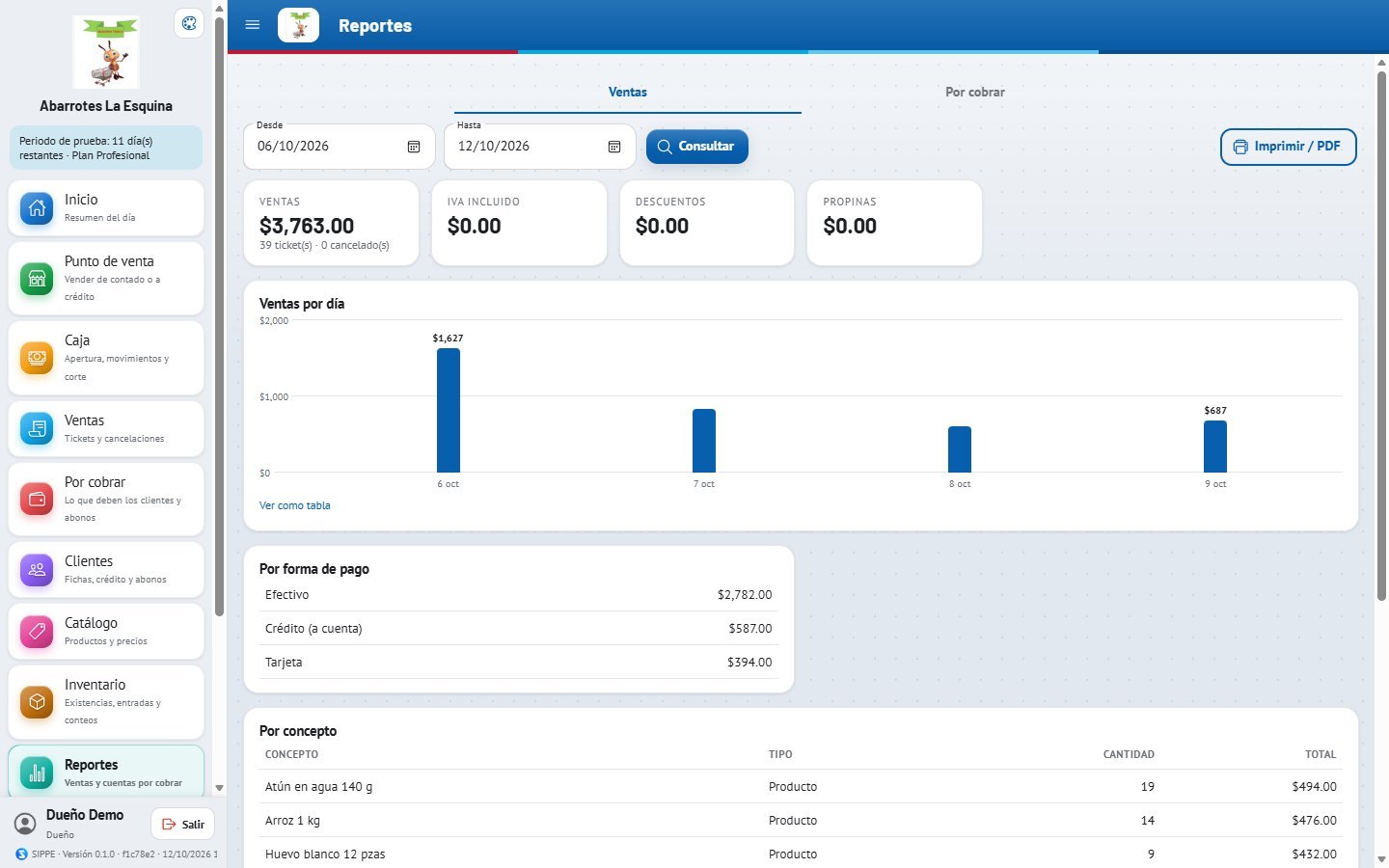Image resolution: width=1389 pixels, height=868 pixels.
Task: Click the Arroz 1 kg row
Action: click(801, 821)
